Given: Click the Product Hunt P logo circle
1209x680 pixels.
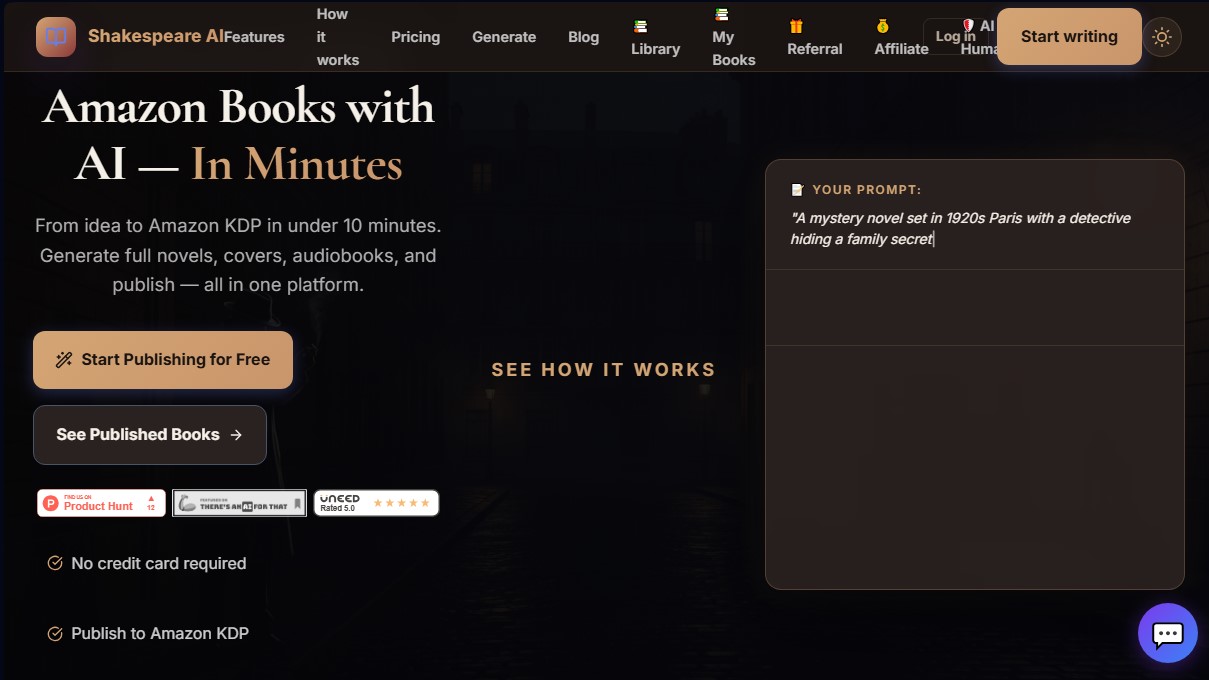Looking at the screenshot, I should pos(51,503).
